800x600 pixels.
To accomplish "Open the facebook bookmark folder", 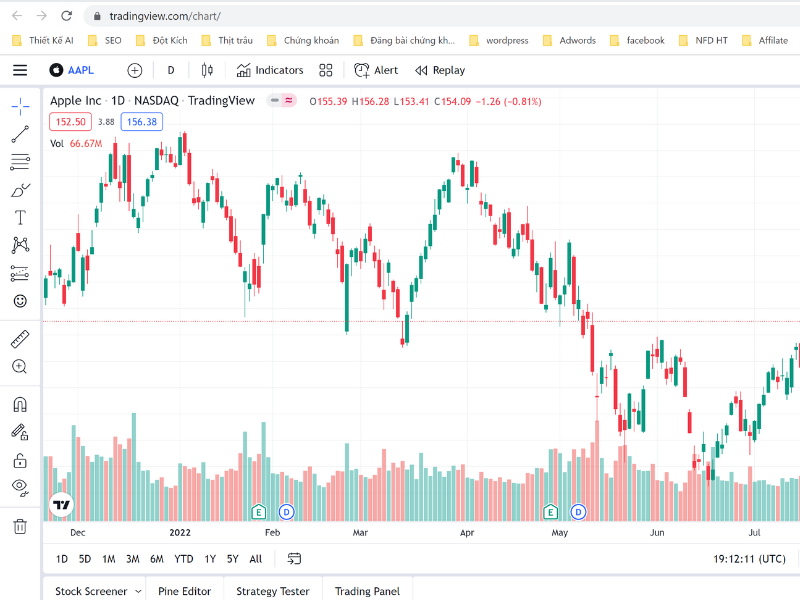I will coord(637,40).
